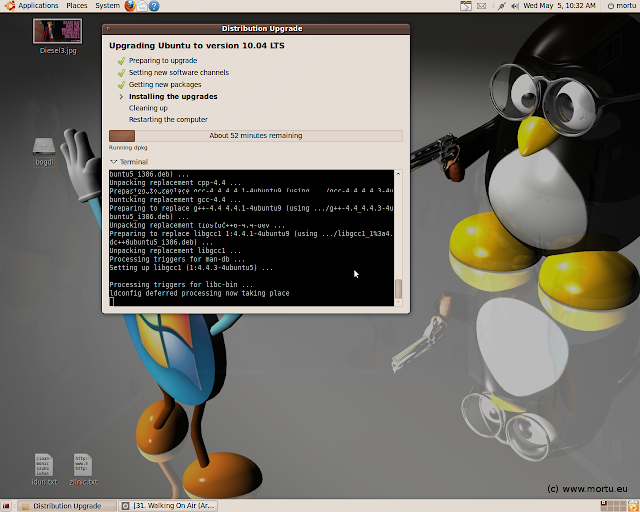
Task: Click 'Upgrading Ubuntu to version 10.04 LTS' heading
Action: [x=197, y=45]
